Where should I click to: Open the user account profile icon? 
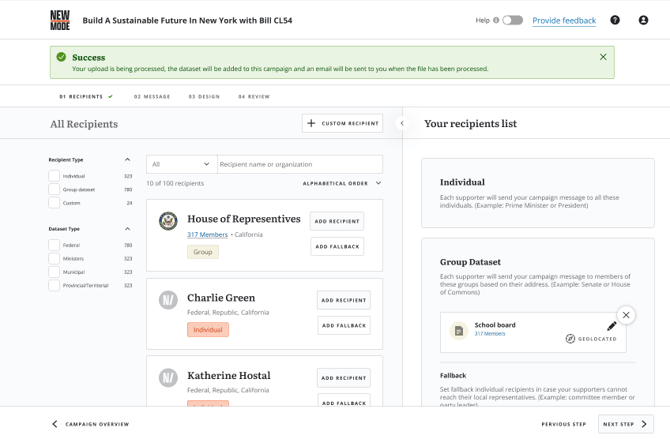(643, 20)
